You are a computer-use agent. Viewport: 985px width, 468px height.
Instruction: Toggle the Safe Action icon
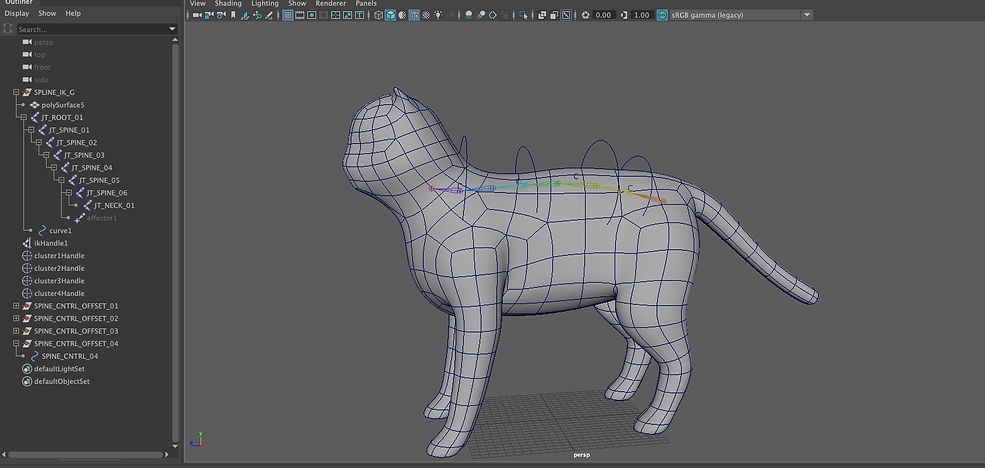[347, 15]
